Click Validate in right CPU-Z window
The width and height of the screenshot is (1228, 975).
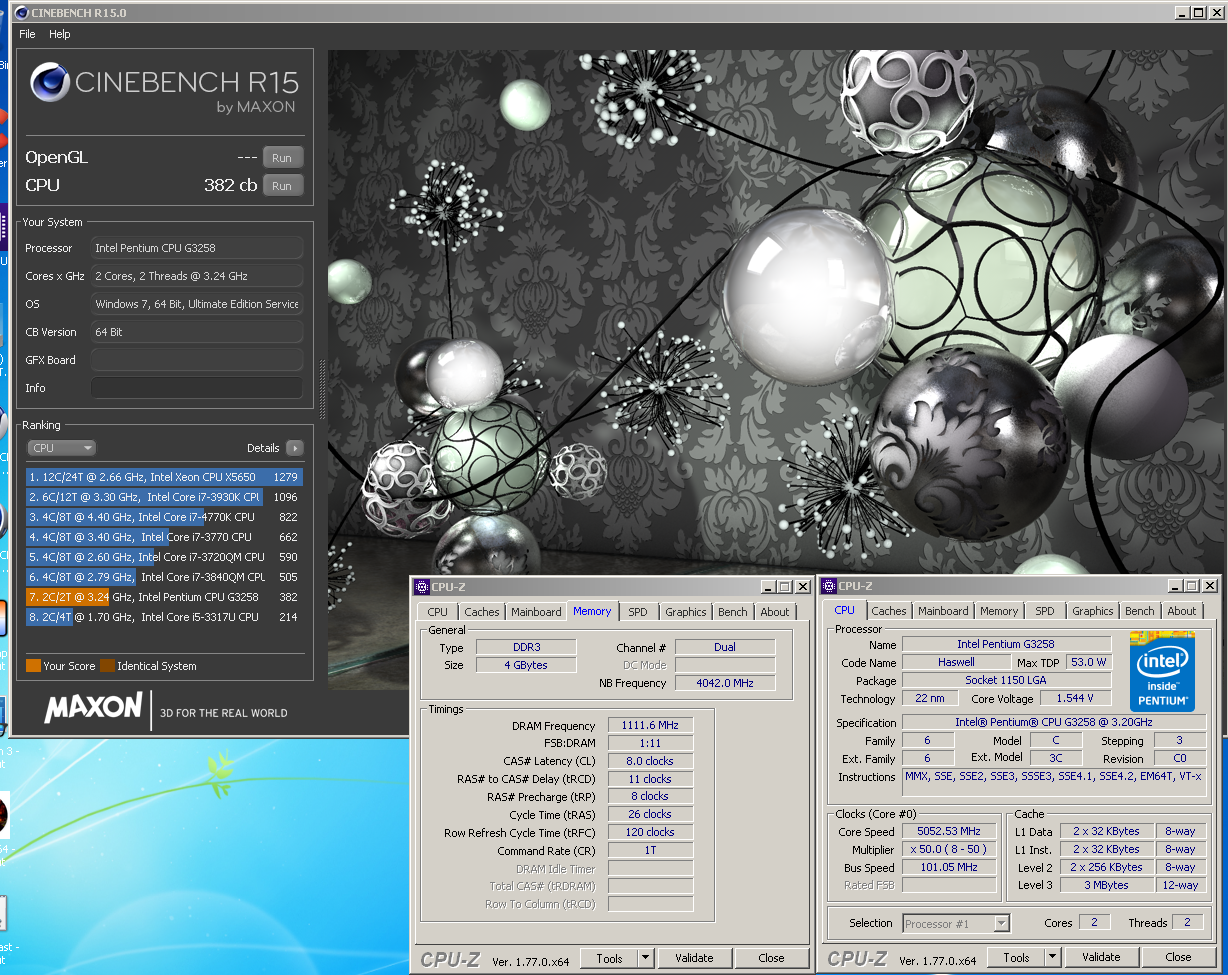(x=1101, y=957)
